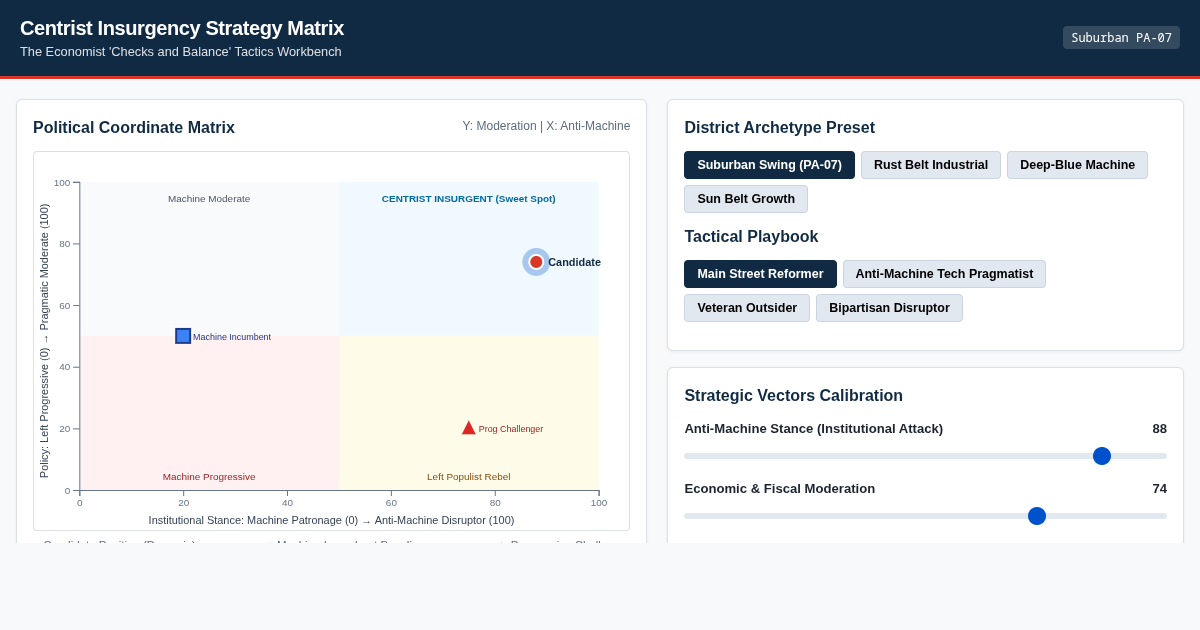Activate the Main Street Reformer playbook
This screenshot has width=1200, height=630.
coord(760,274)
